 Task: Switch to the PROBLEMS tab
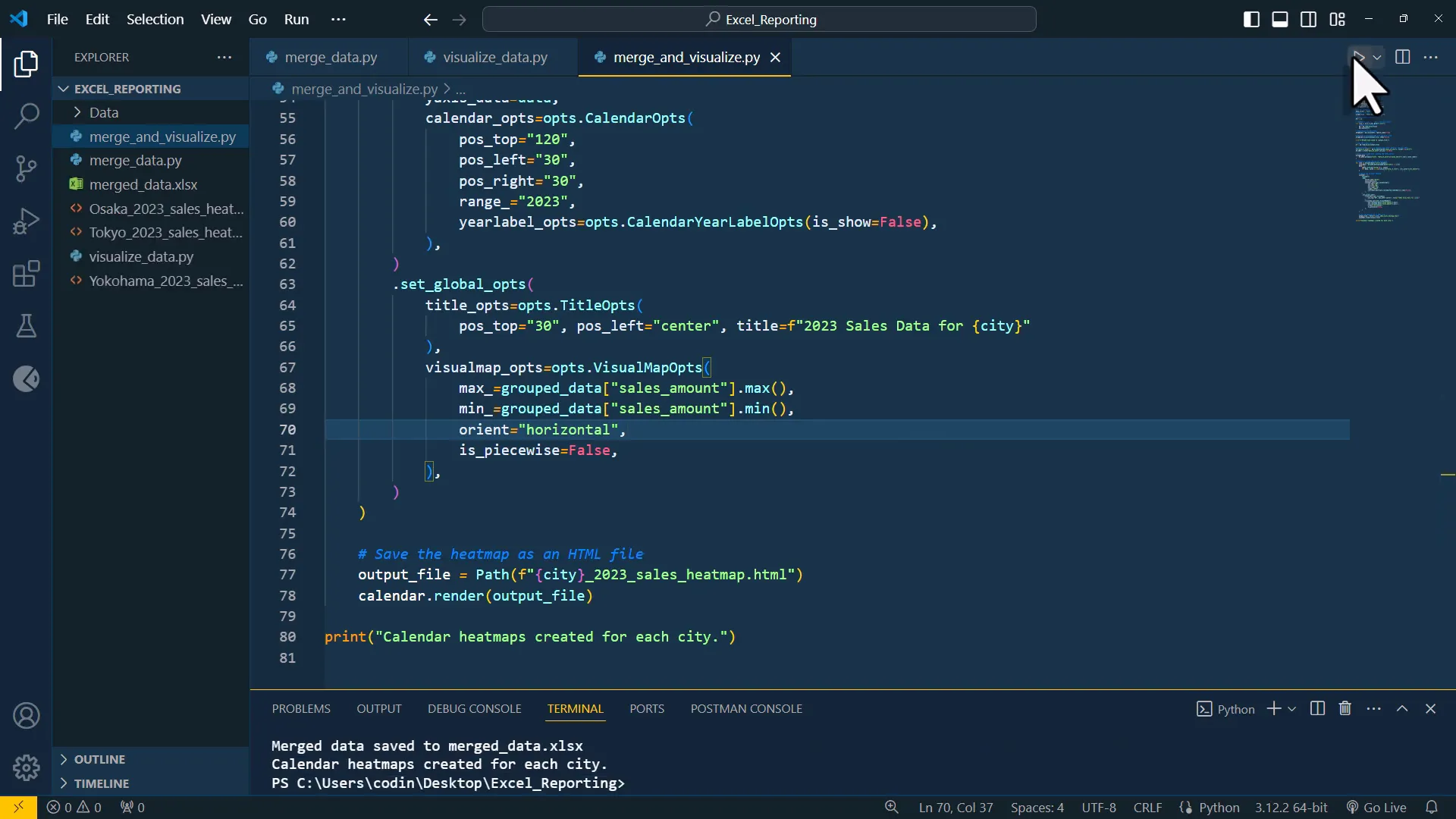301,708
